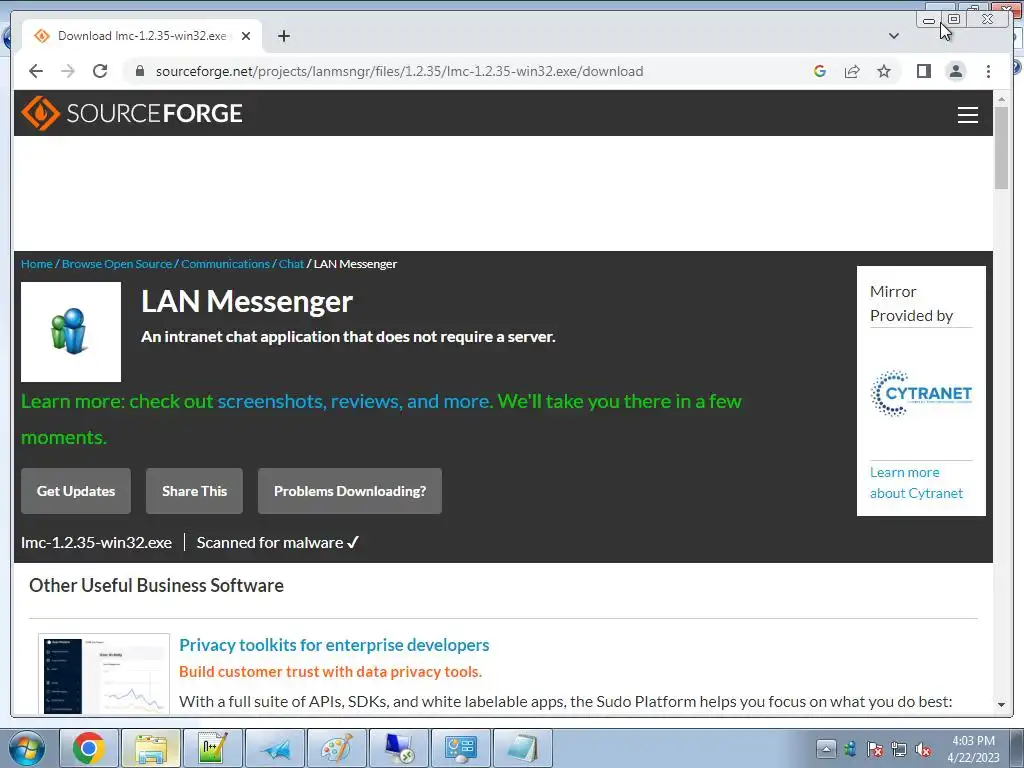The image size is (1024, 768).
Task: Open the SourceForge hamburger menu
Action: pos(967,114)
